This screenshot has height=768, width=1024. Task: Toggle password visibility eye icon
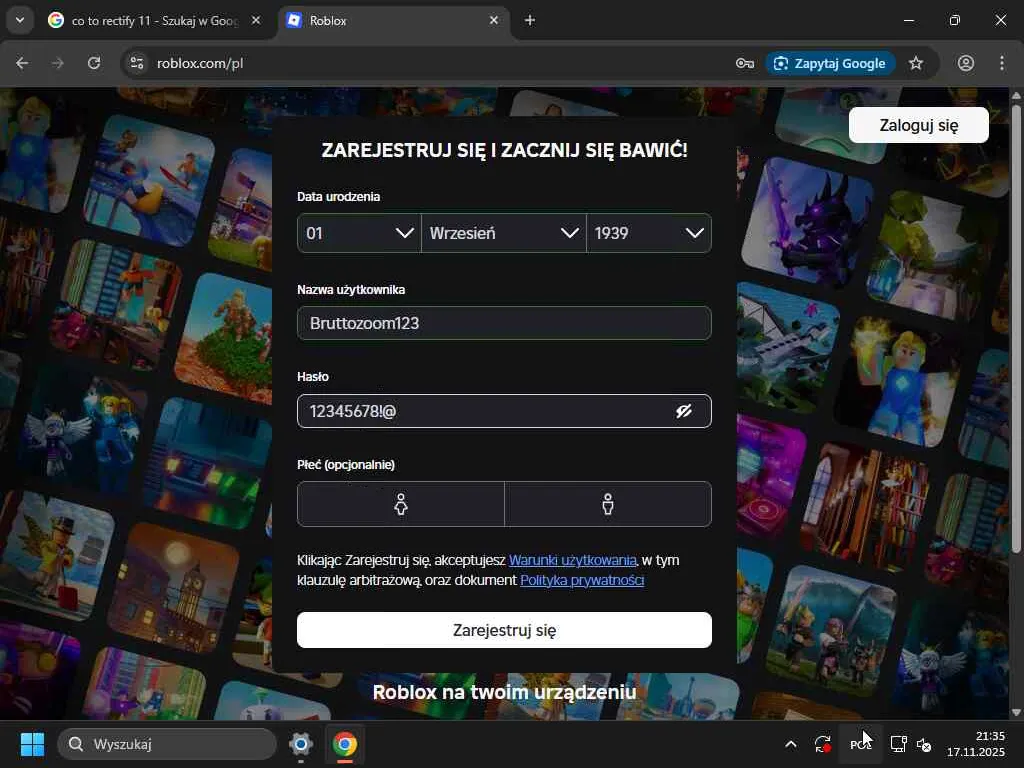[x=684, y=411]
